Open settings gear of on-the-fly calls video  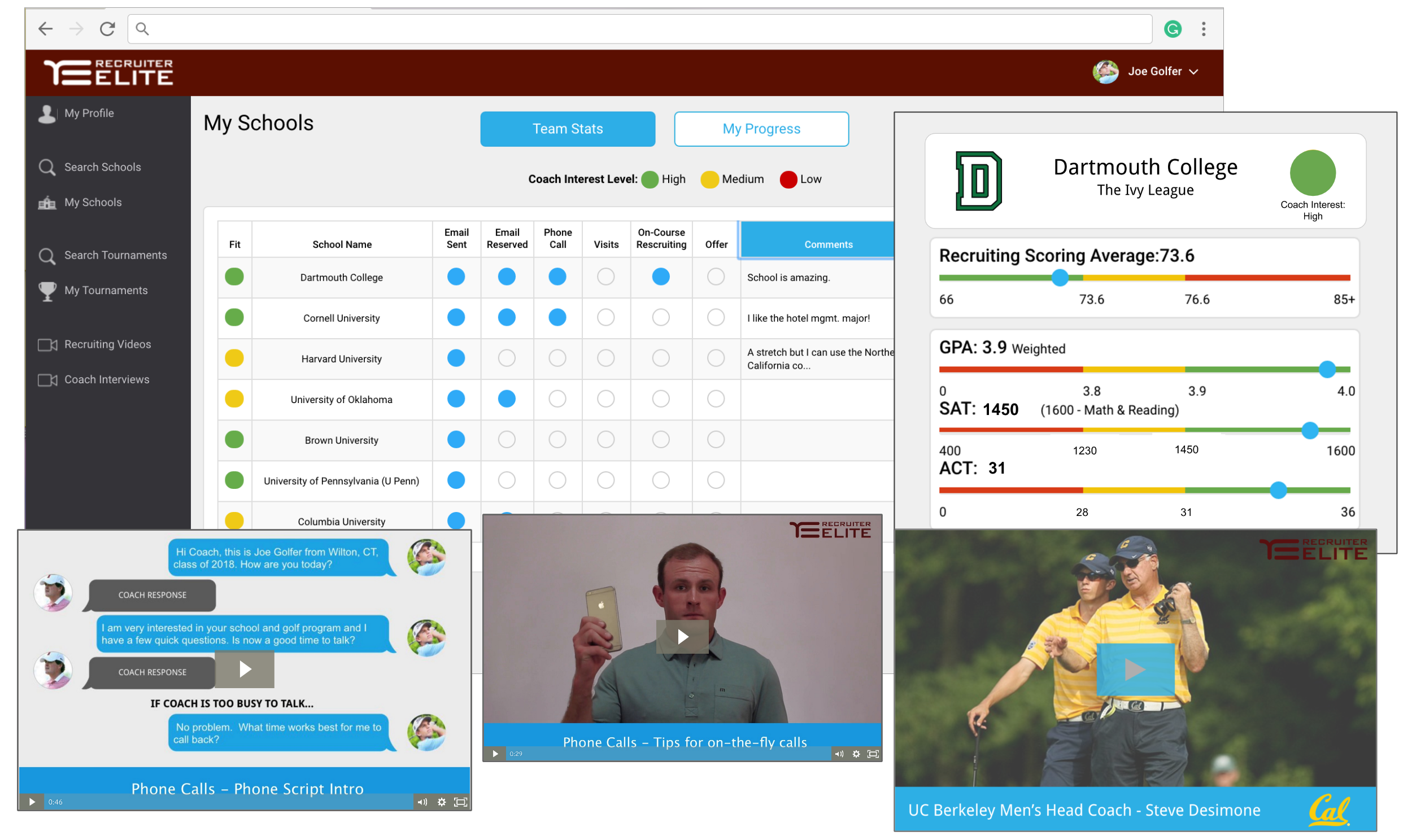(856, 754)
